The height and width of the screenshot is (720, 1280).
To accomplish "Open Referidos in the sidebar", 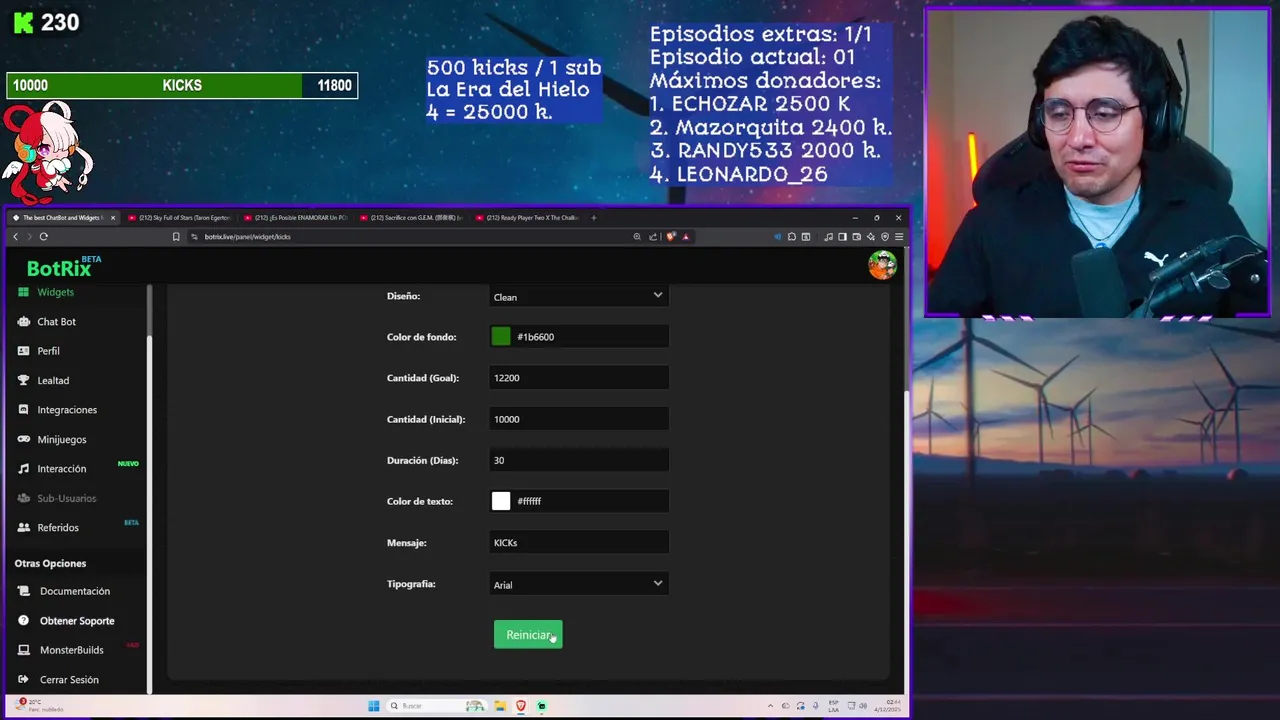I will point(58,528).
